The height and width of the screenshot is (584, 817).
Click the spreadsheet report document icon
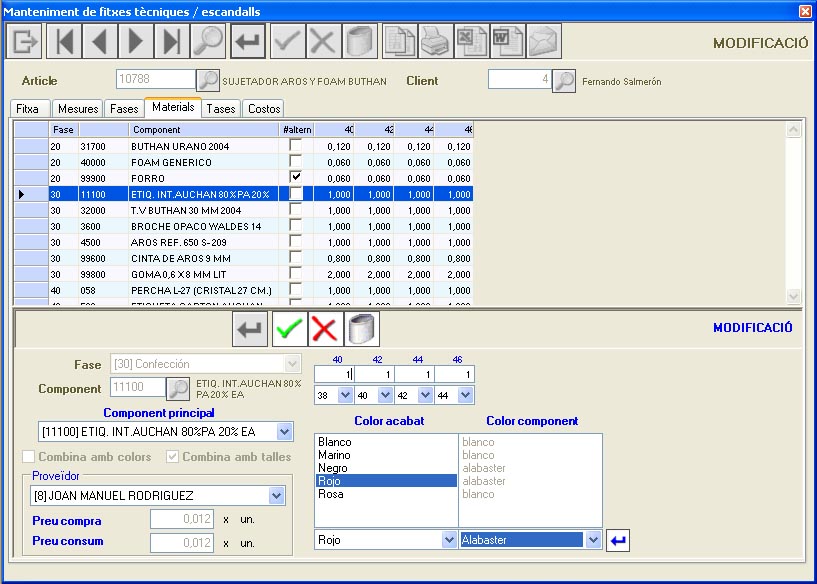[x=400, y=41]
